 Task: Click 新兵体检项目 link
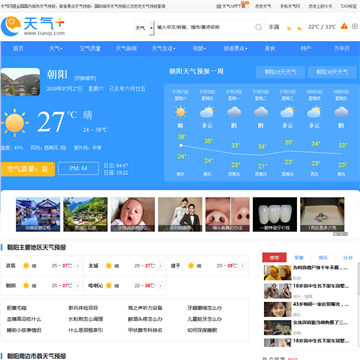[x=83, y=308]
